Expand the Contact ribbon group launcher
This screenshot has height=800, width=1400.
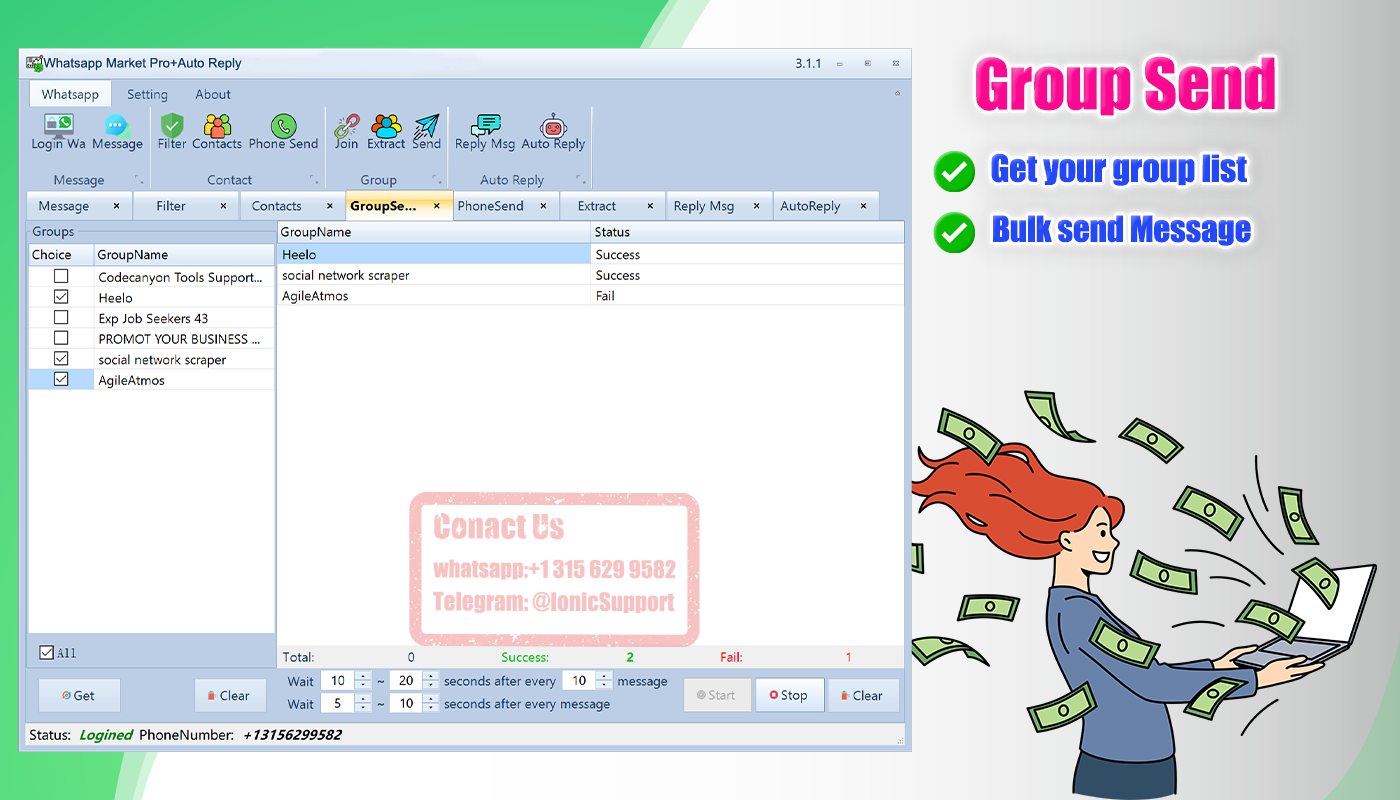tap(314, 181)
